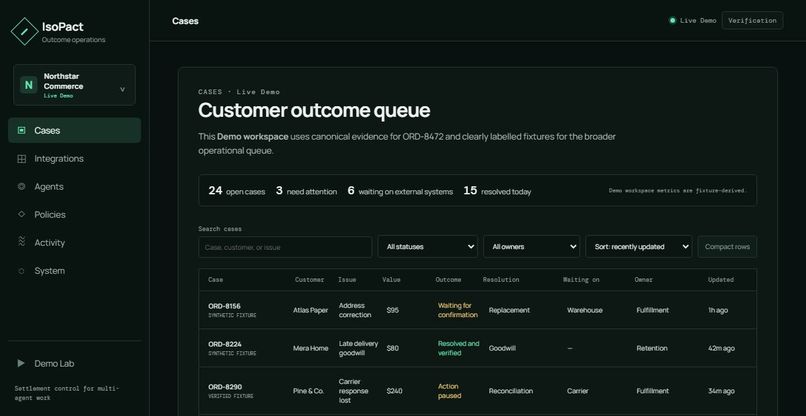The image size is (806, 416).
Task: Open case ORD-8290
Action: coord(225,387)
